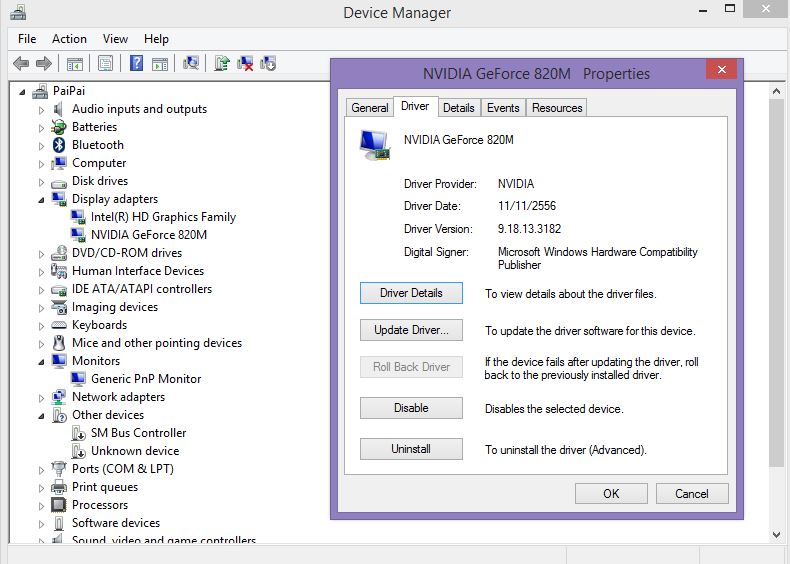Click the Unknown device warning icon
790x564 pixels.
(78, 451)
